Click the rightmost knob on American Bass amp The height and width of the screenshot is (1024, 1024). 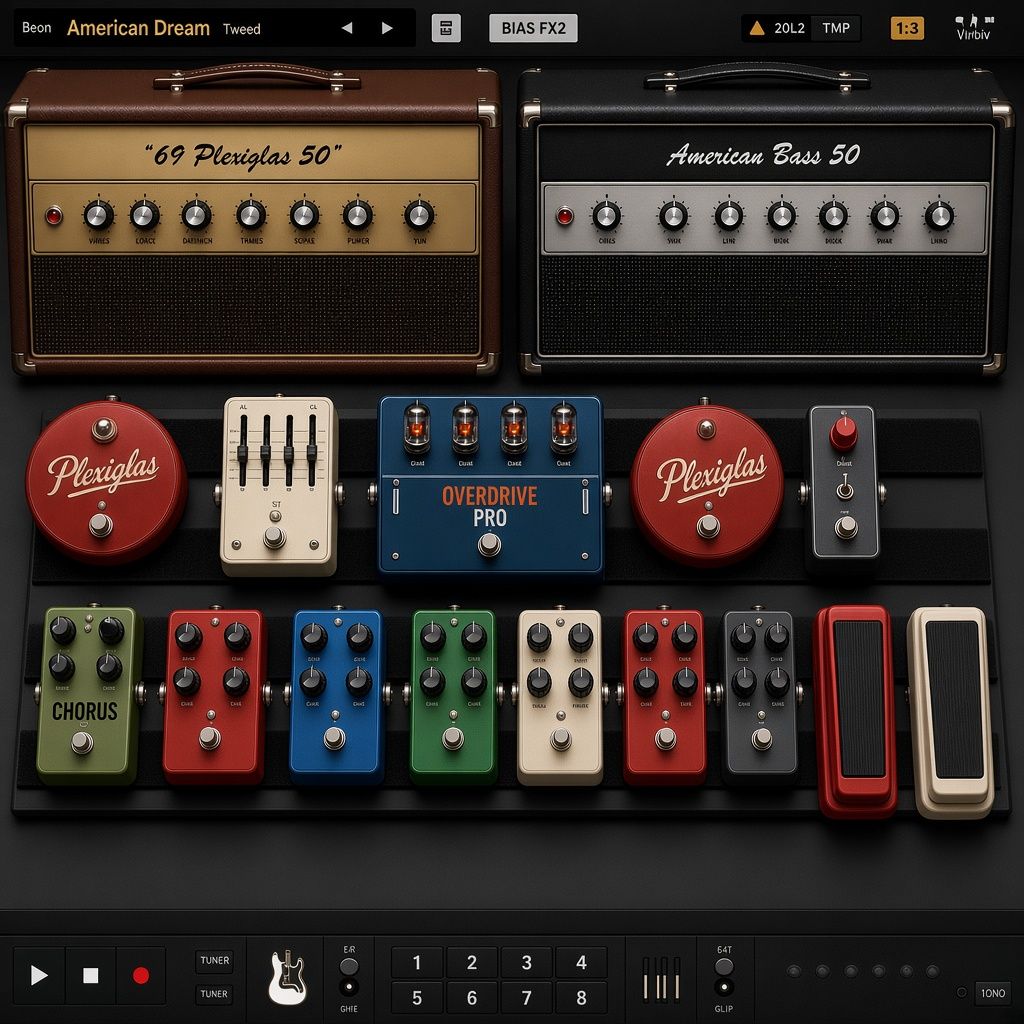click(x=938, y=216)
